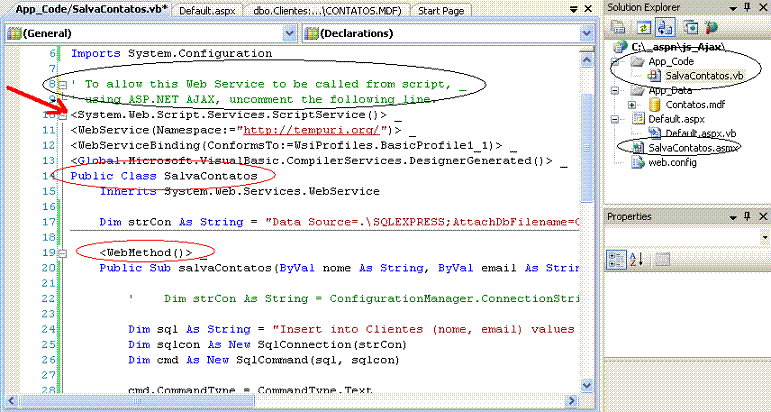771x412 pixels.
Task: Select SalvaContatos.asmx in Solution Explorer
Action: 693,147
